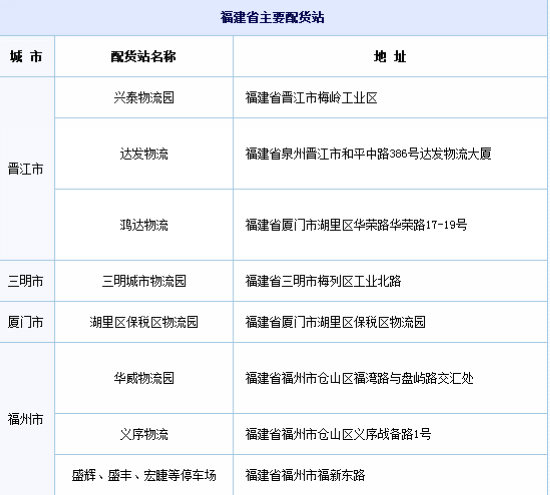The image size is (550, 495).
Task: Select the 配货站名称 column header
Action: (143, 56)
